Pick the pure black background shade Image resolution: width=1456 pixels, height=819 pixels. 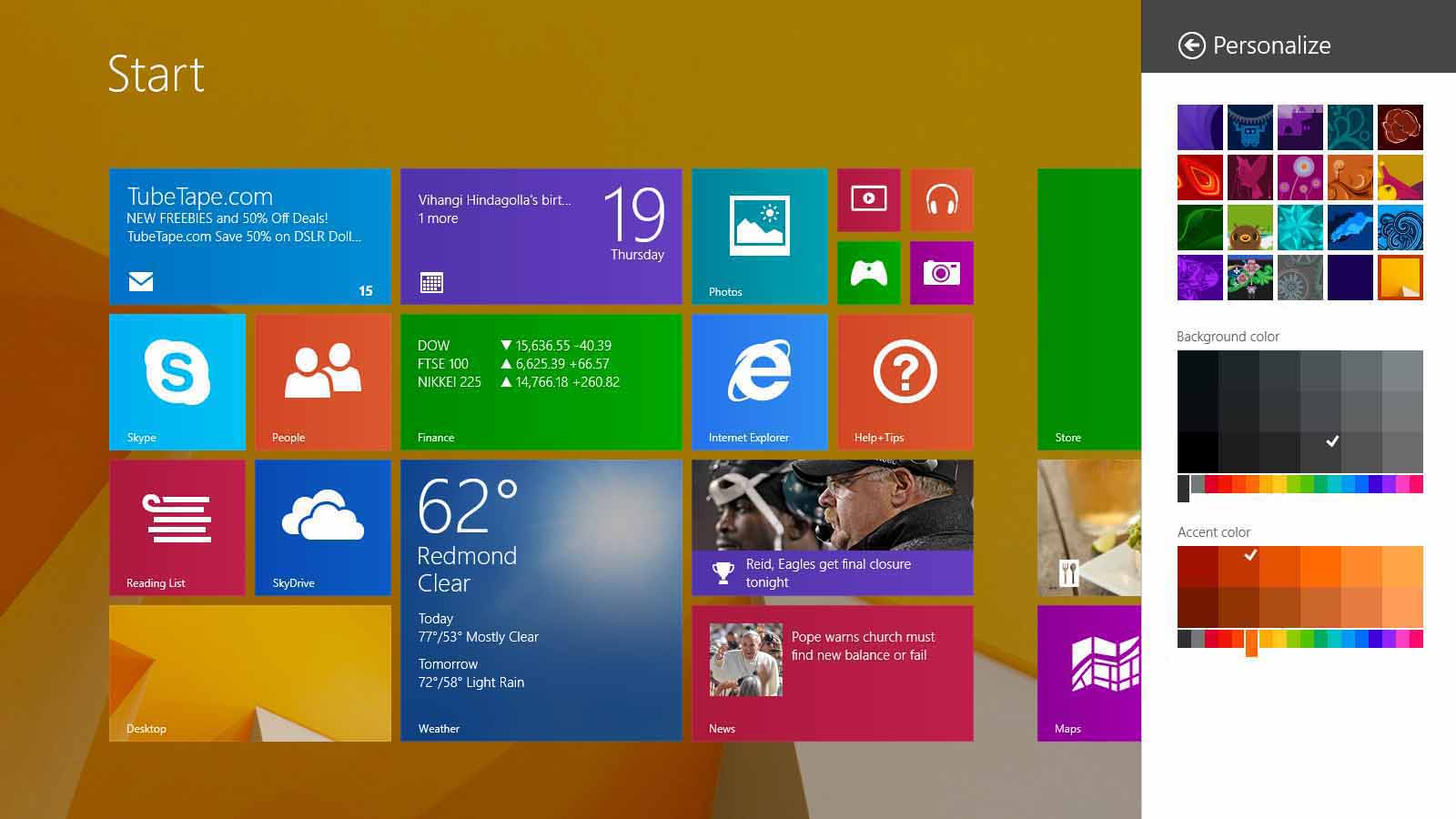[1198, 452]
